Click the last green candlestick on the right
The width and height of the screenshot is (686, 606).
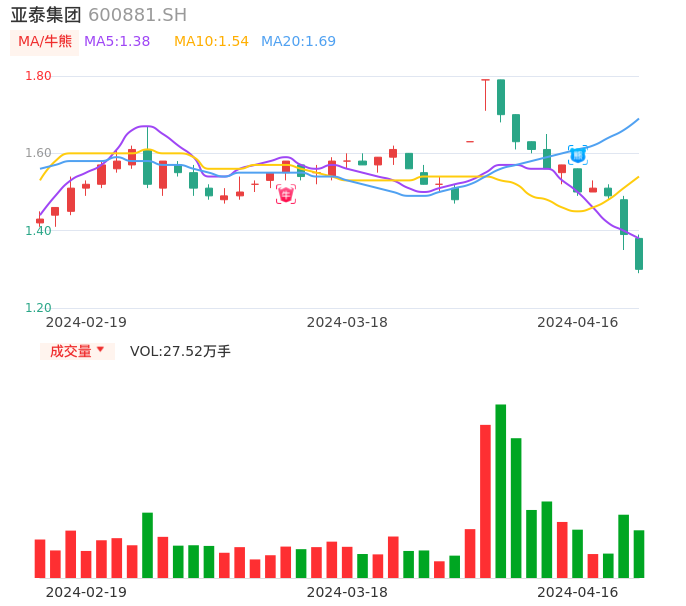(x=639, y=254)
